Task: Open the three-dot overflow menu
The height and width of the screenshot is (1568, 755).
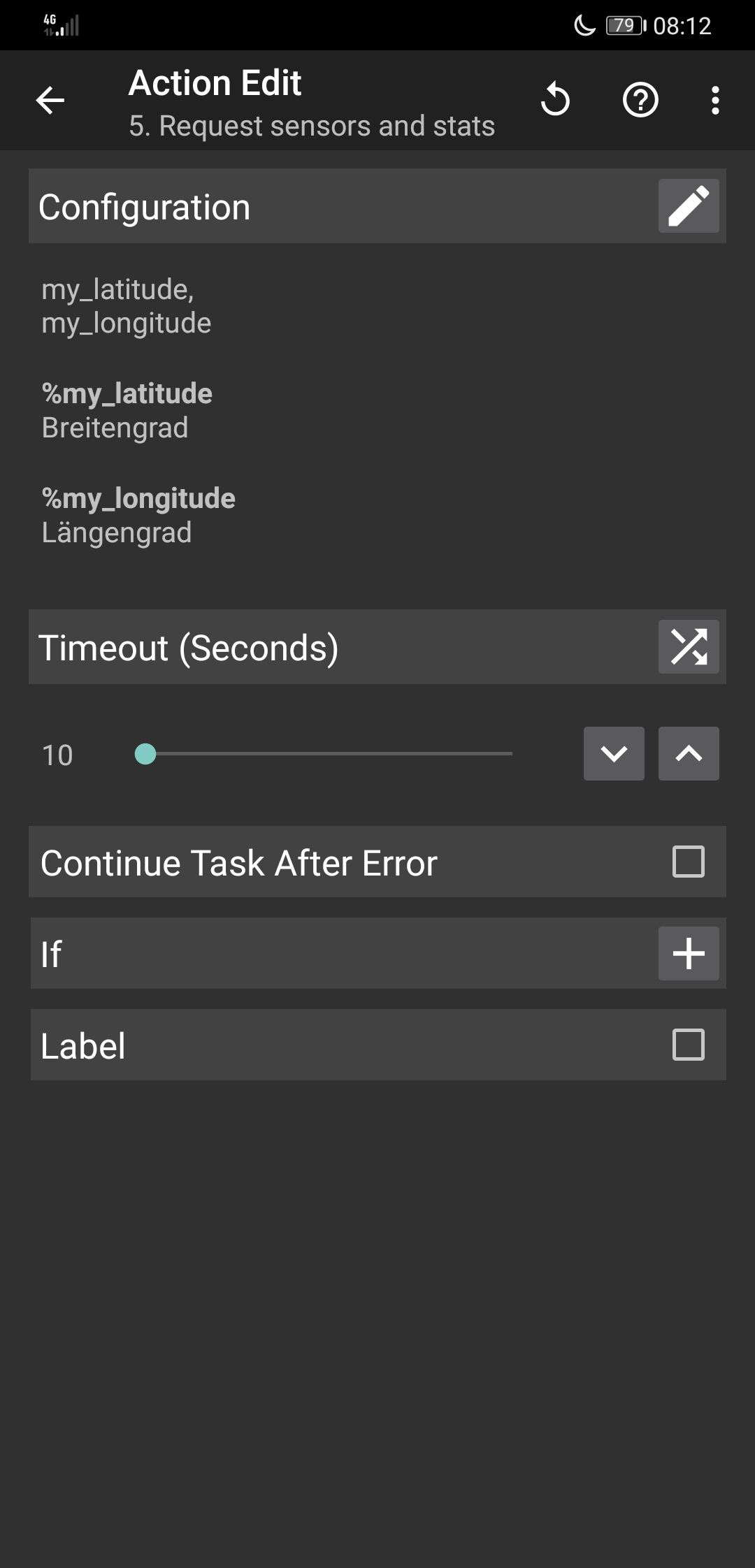Action: 714,101
